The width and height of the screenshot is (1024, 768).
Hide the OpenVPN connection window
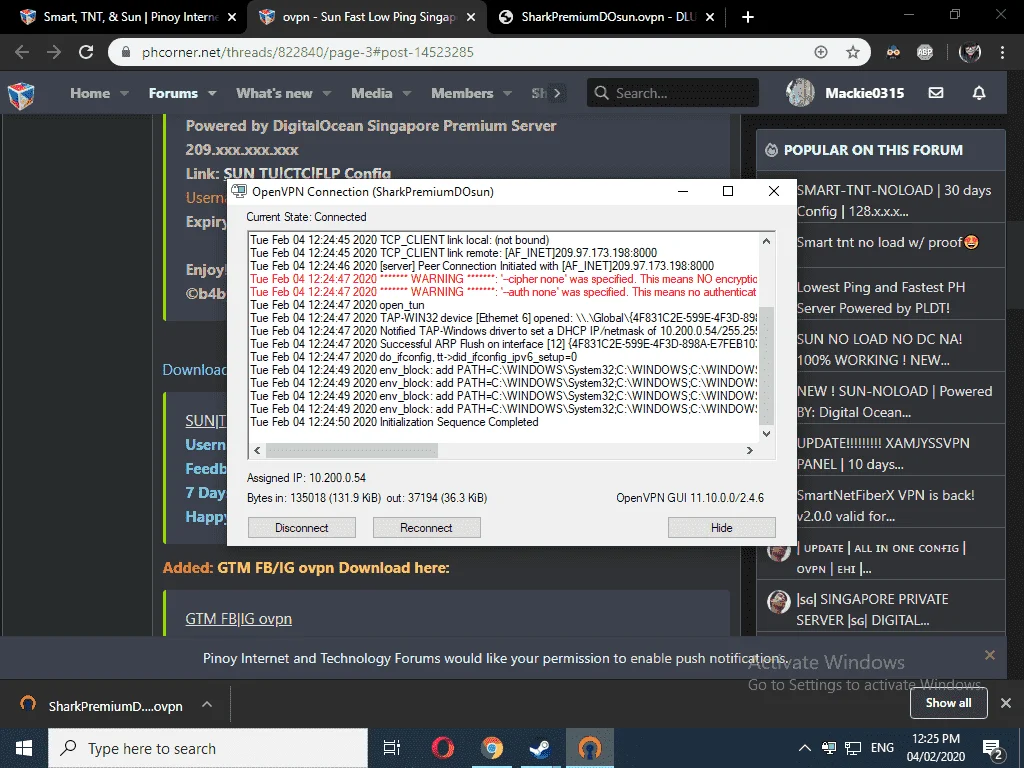coord(722,528)
